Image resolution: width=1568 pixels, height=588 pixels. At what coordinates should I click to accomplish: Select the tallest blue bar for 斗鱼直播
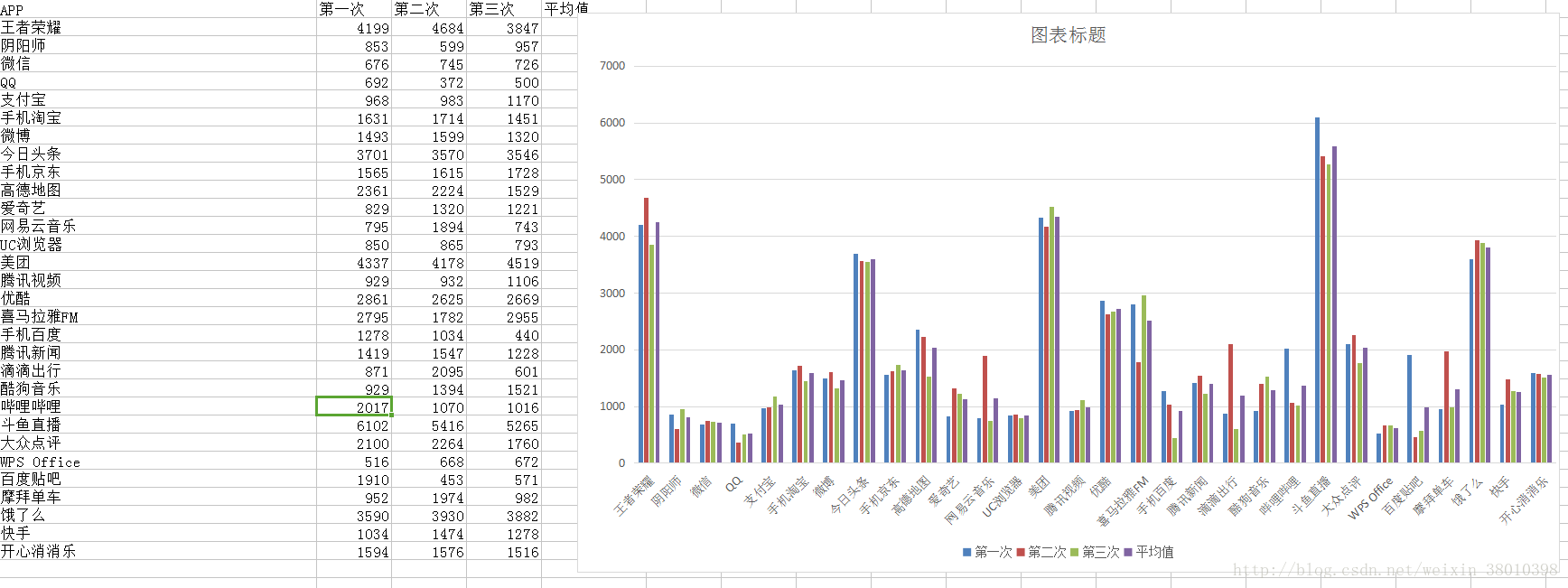(x=1317, y=290)
